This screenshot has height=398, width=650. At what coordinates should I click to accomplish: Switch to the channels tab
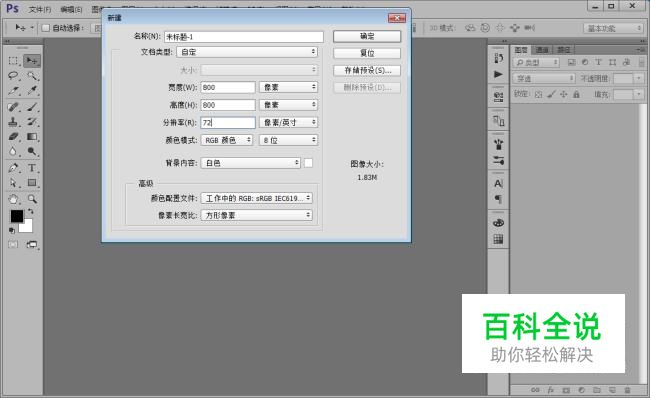[x=542, y=50]
